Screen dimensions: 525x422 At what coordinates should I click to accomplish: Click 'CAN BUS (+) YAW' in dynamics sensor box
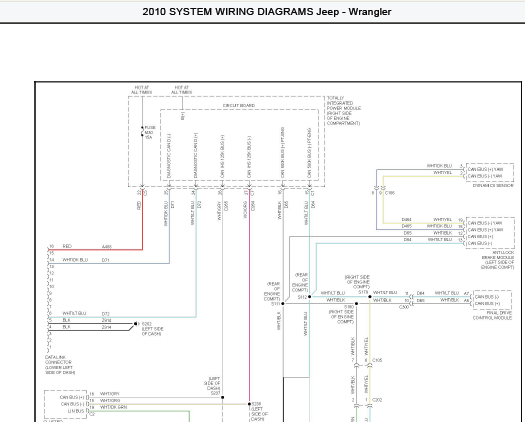point(485,169)
